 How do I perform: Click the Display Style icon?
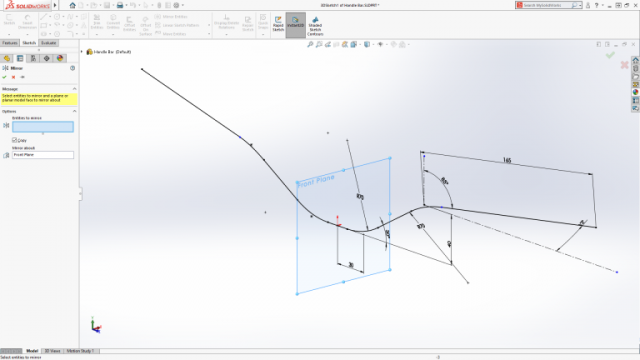(367, 44)
